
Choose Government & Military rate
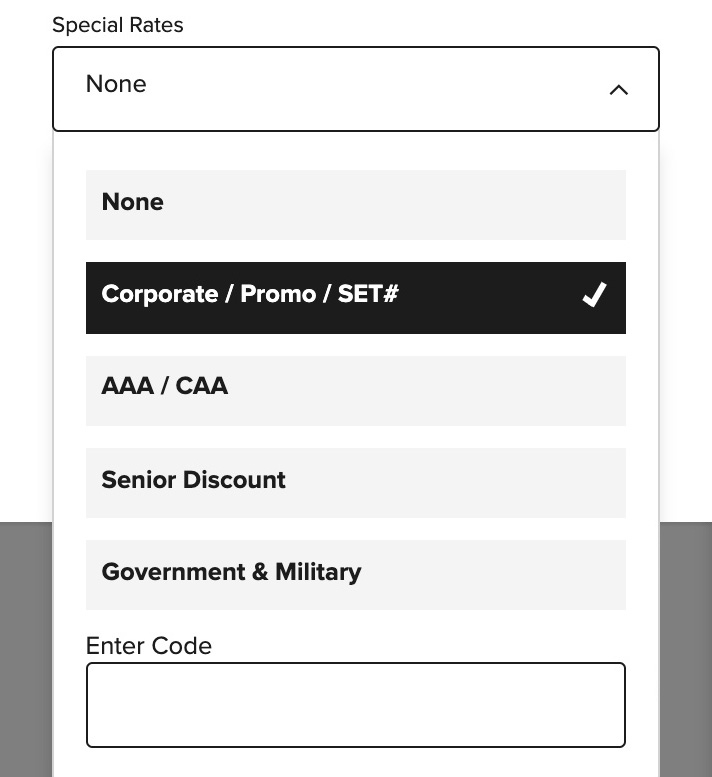(356, 575)
